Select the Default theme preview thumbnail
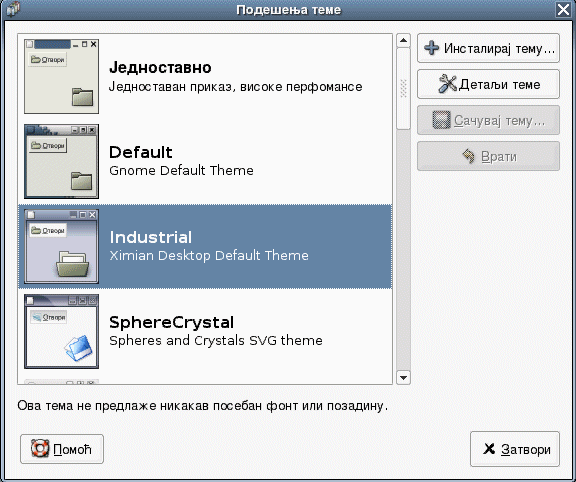The image size is (576, 482). pos(61,161)
